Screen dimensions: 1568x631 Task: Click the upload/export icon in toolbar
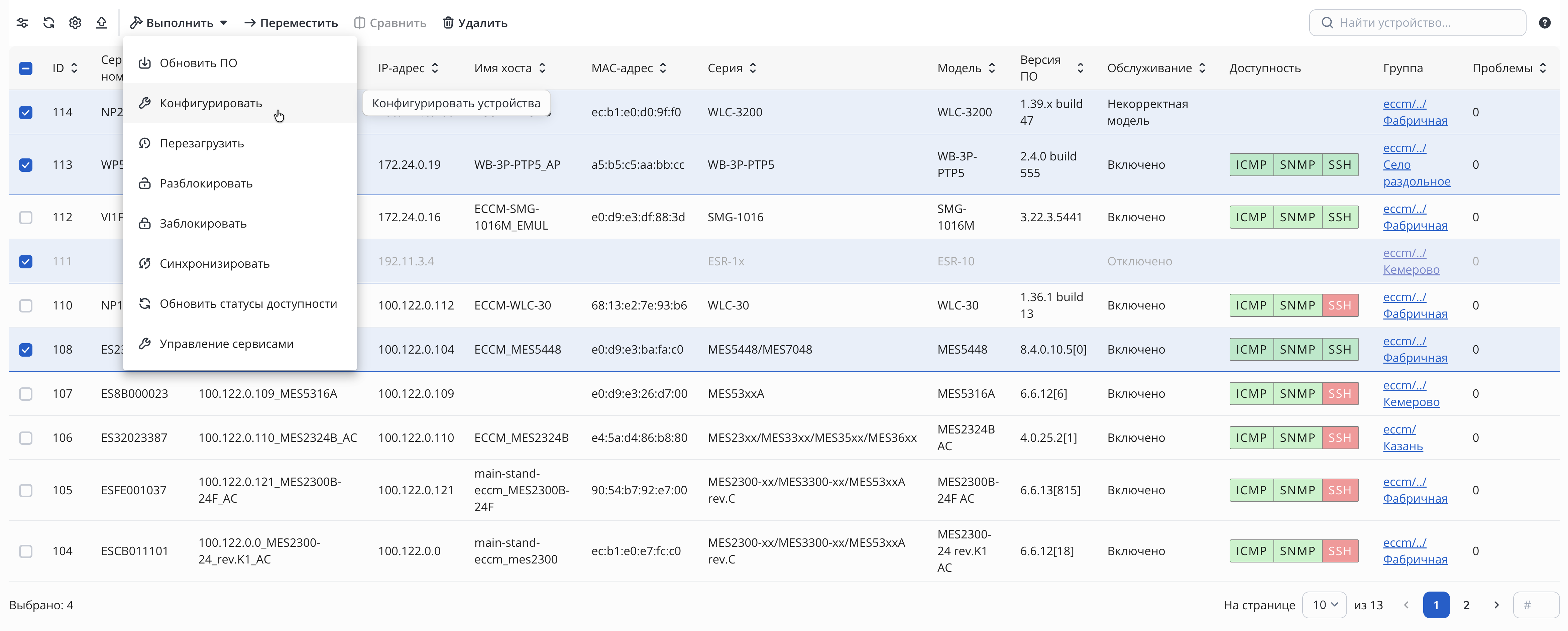[102, 23]
